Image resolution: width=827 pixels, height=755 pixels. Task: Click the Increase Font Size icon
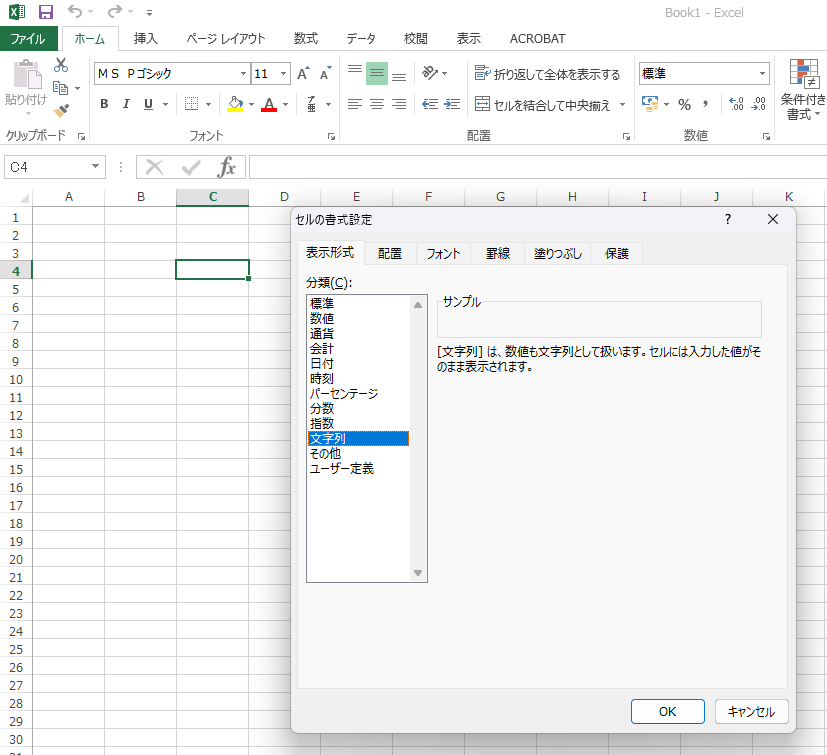[x=304, y=74]
